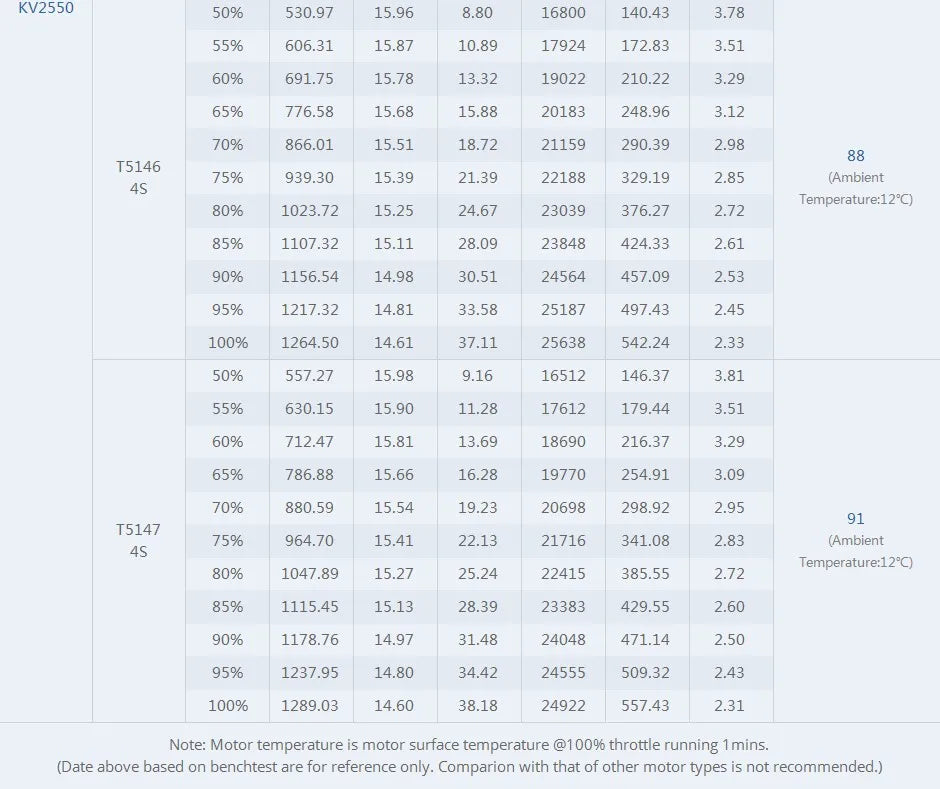Select the 38.18 current cell

click(x=478, y=705)
